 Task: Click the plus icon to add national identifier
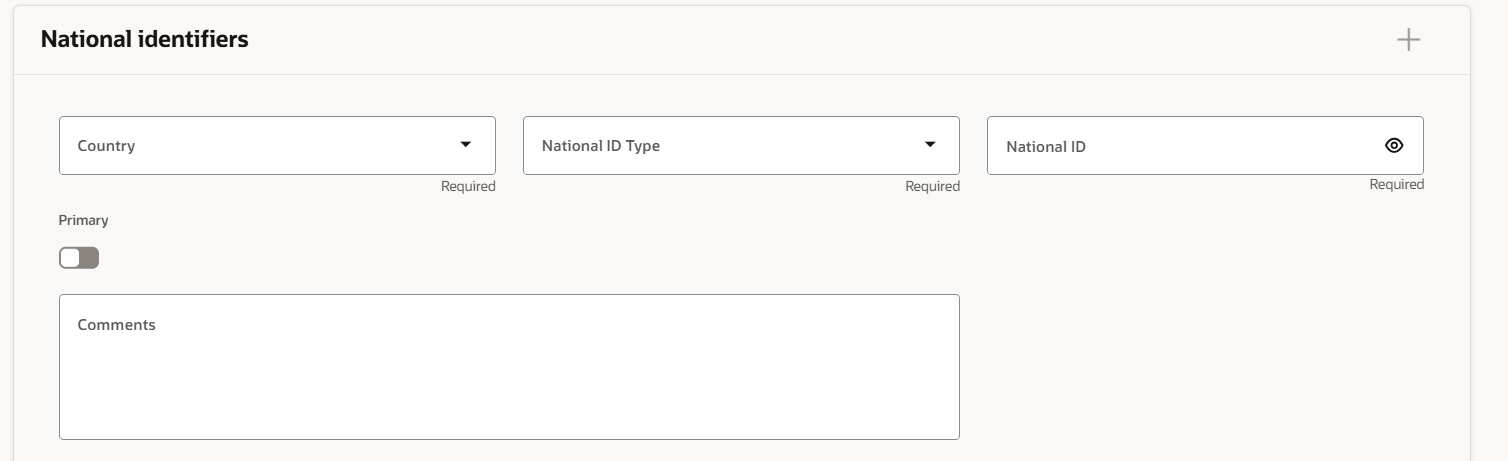1408,40
